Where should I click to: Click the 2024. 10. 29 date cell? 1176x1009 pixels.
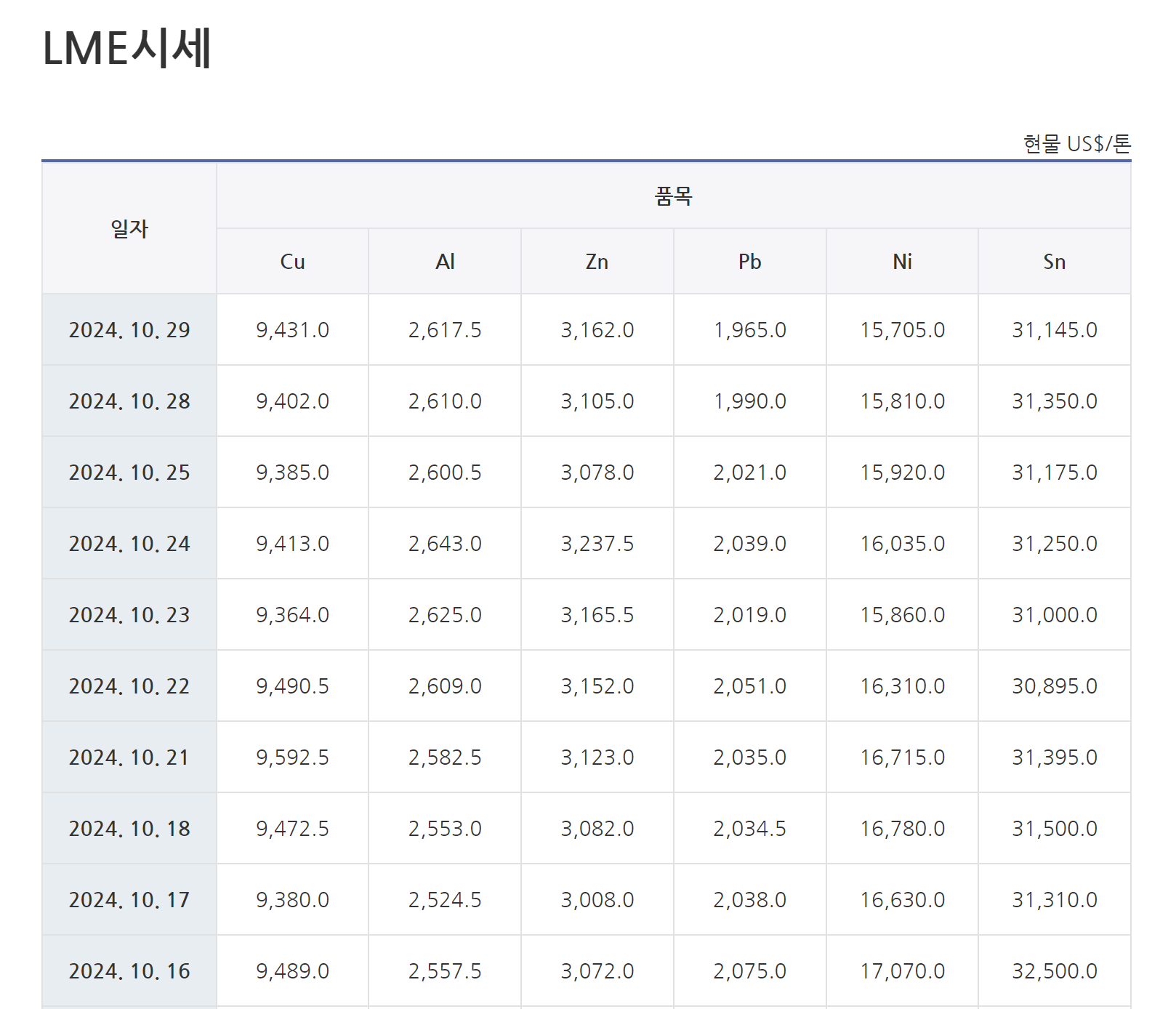tap(129, 330)
